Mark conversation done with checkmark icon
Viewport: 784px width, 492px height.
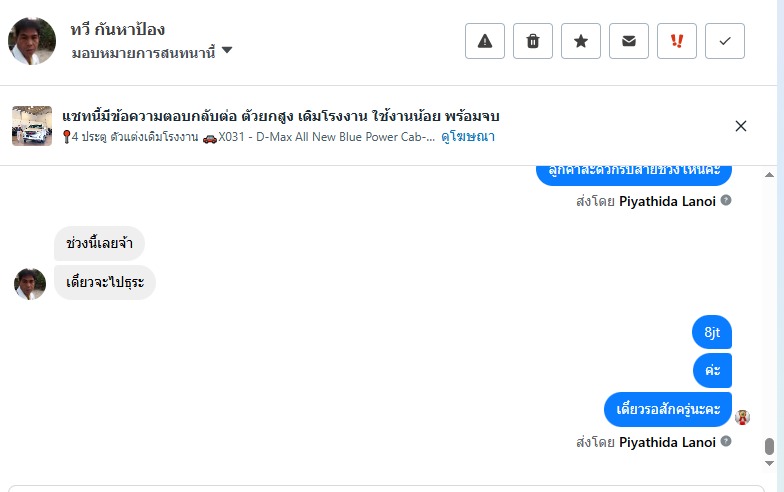pyautogui.click(x=725, y=41)
